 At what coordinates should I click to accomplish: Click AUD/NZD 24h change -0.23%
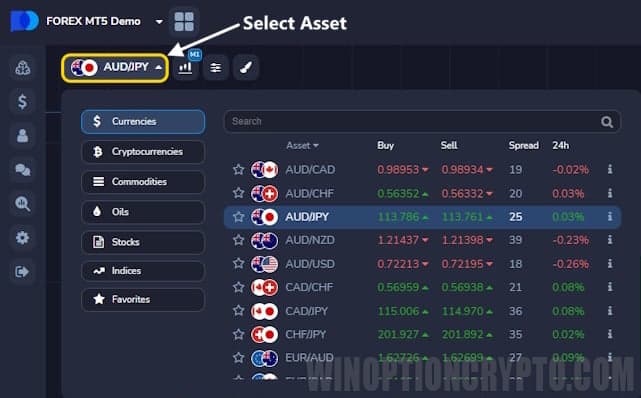570,240
